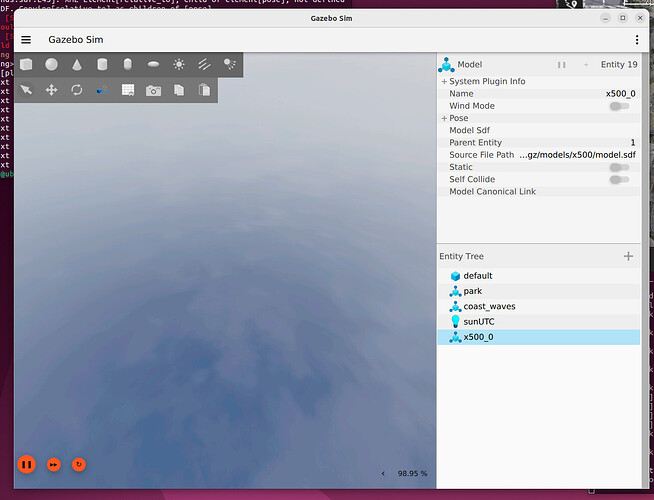The image size is (654, 500).
Task: Pause the simulation with orange button
Action: pos(26,464)
